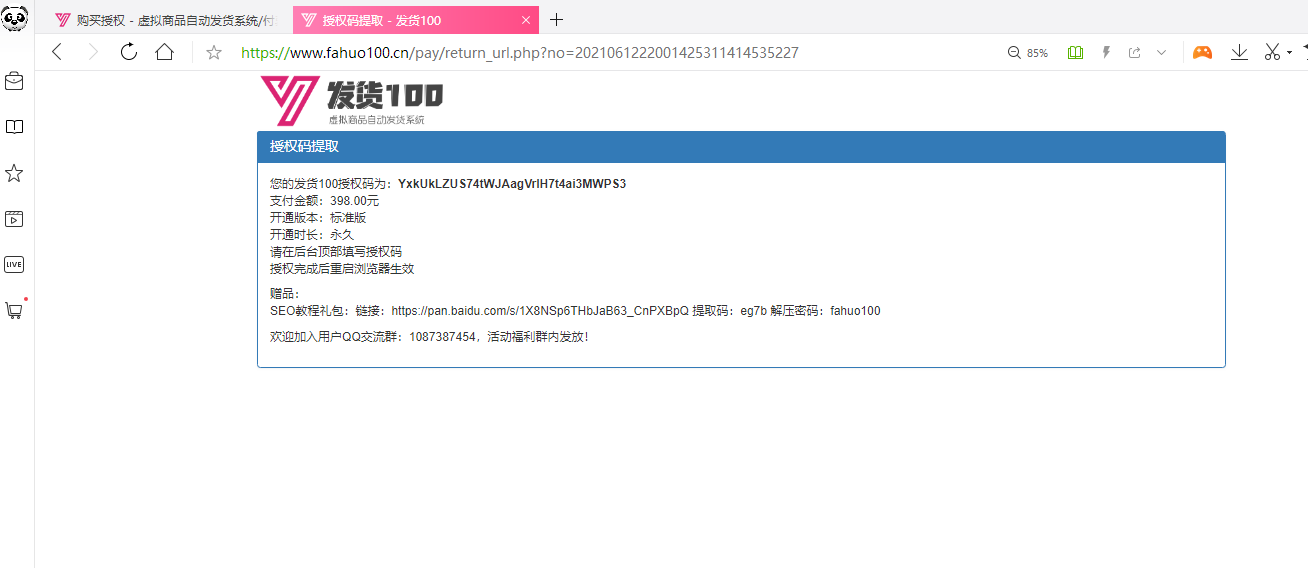1308x568 pixels.
Task: Click the scissors screenshot tool
Action: point(1271,53)
